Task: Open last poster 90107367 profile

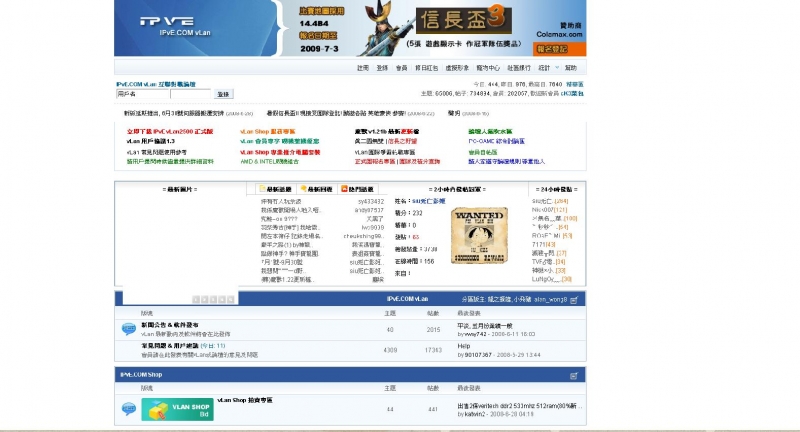Action: pos(478,355)
